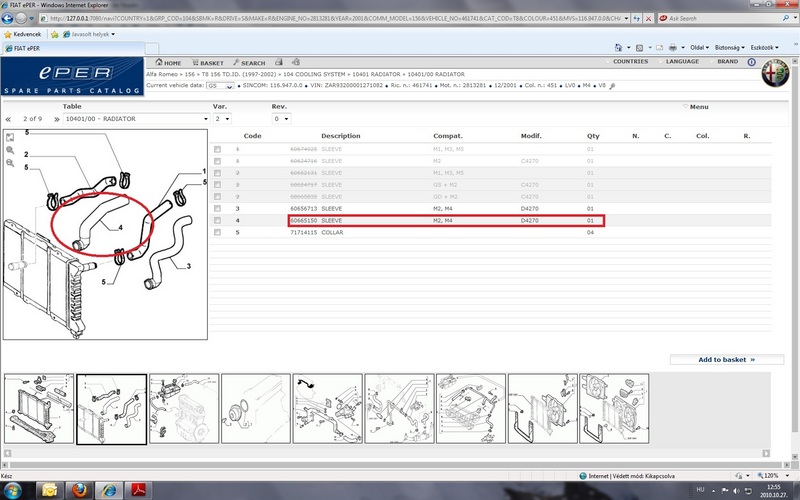Open the Biztonság menu
Screen dimensions: 800x500
click(x=730, y=47)
